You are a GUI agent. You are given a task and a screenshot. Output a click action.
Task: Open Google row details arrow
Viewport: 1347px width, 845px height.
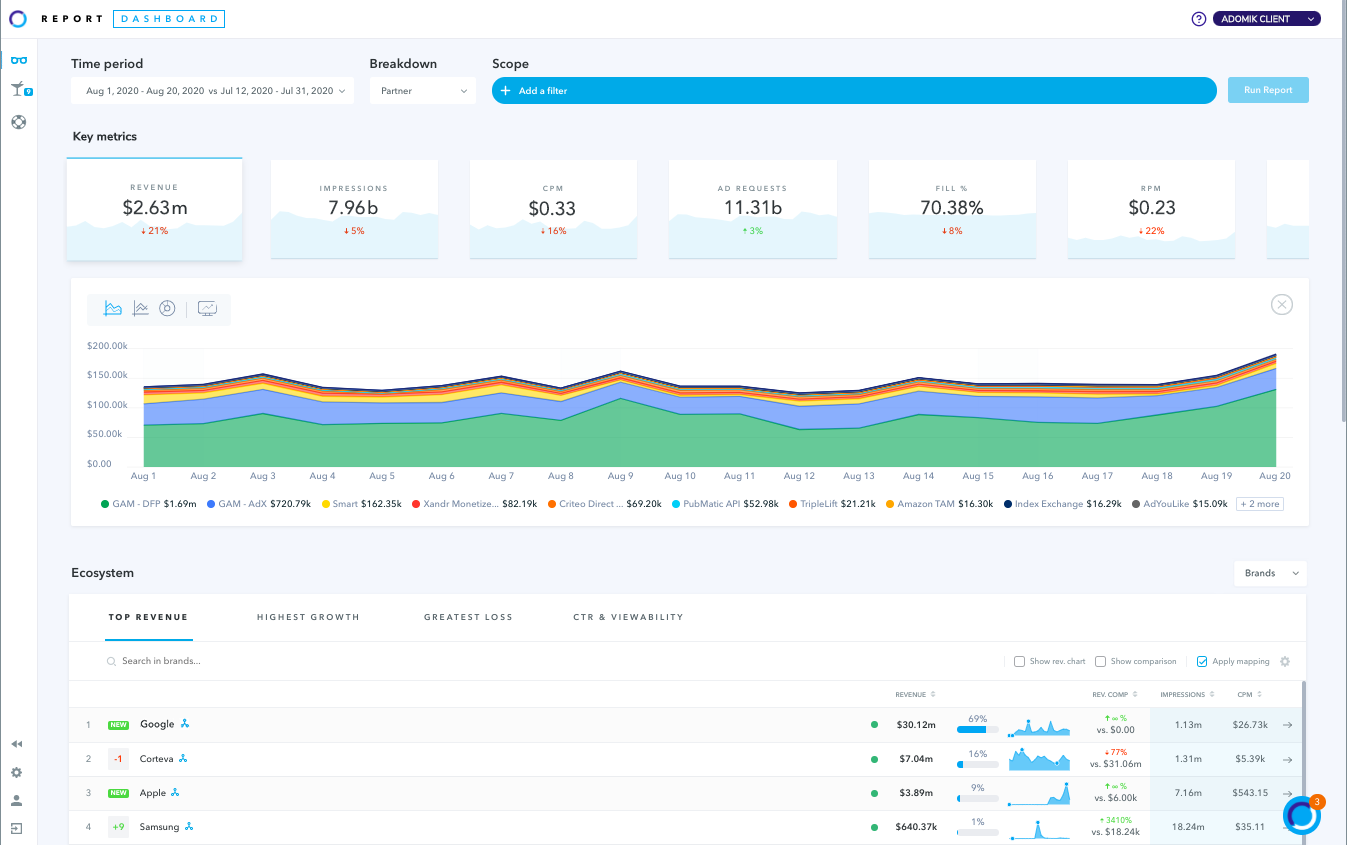[1288, 725]
